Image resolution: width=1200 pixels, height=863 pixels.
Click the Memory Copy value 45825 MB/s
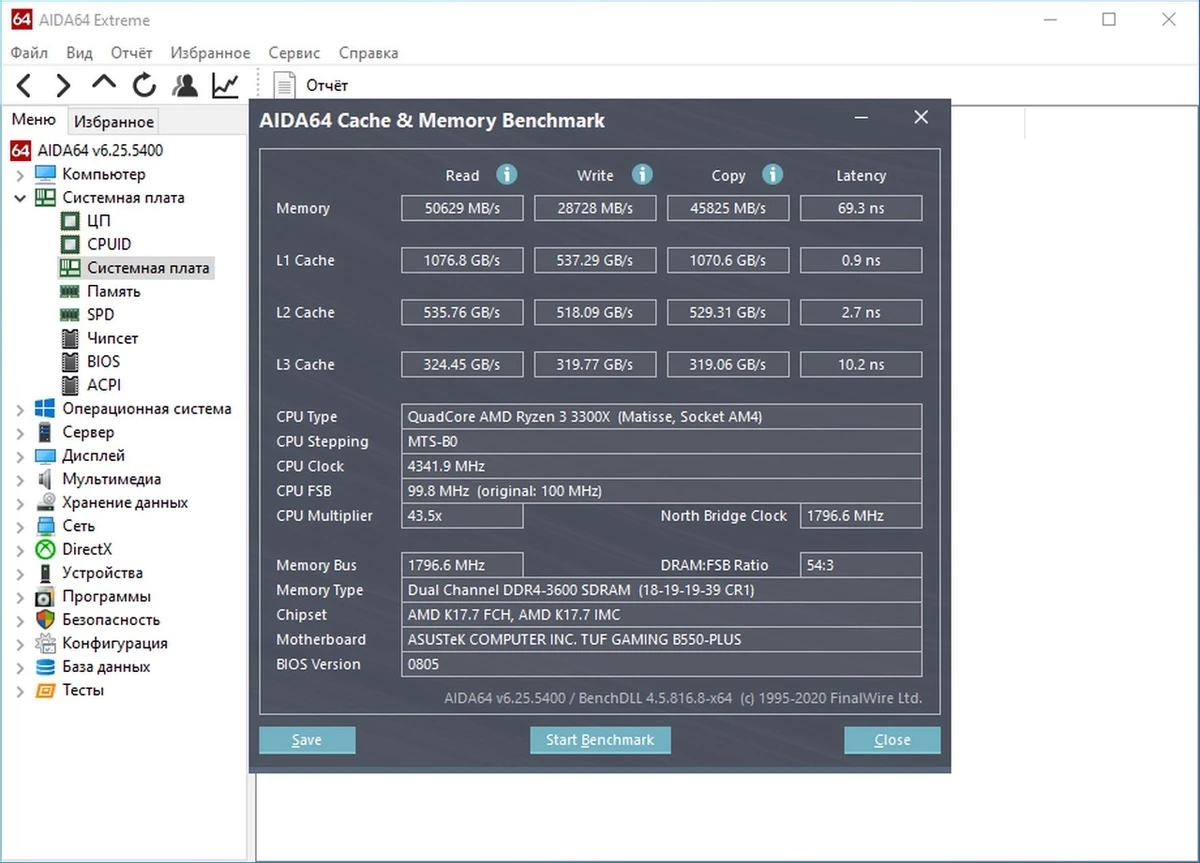point(728,208)
